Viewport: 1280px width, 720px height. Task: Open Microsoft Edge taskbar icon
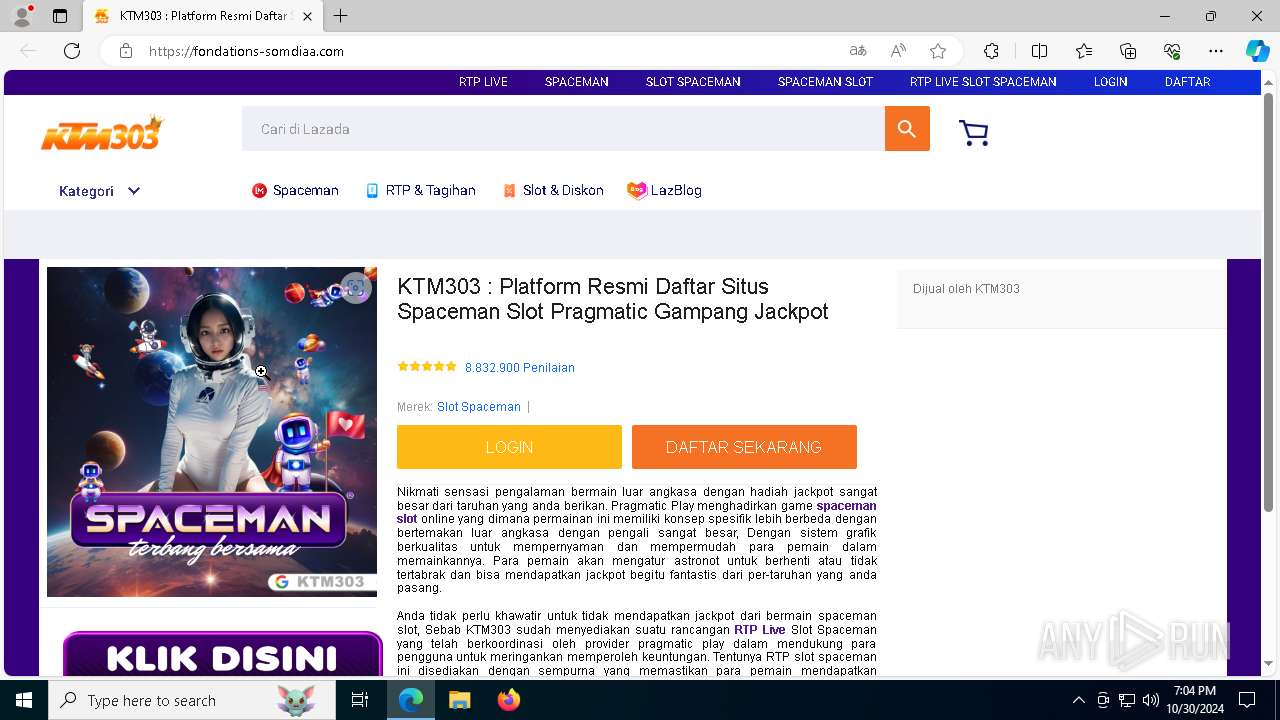pyautogui.click(x=411, y=700)
